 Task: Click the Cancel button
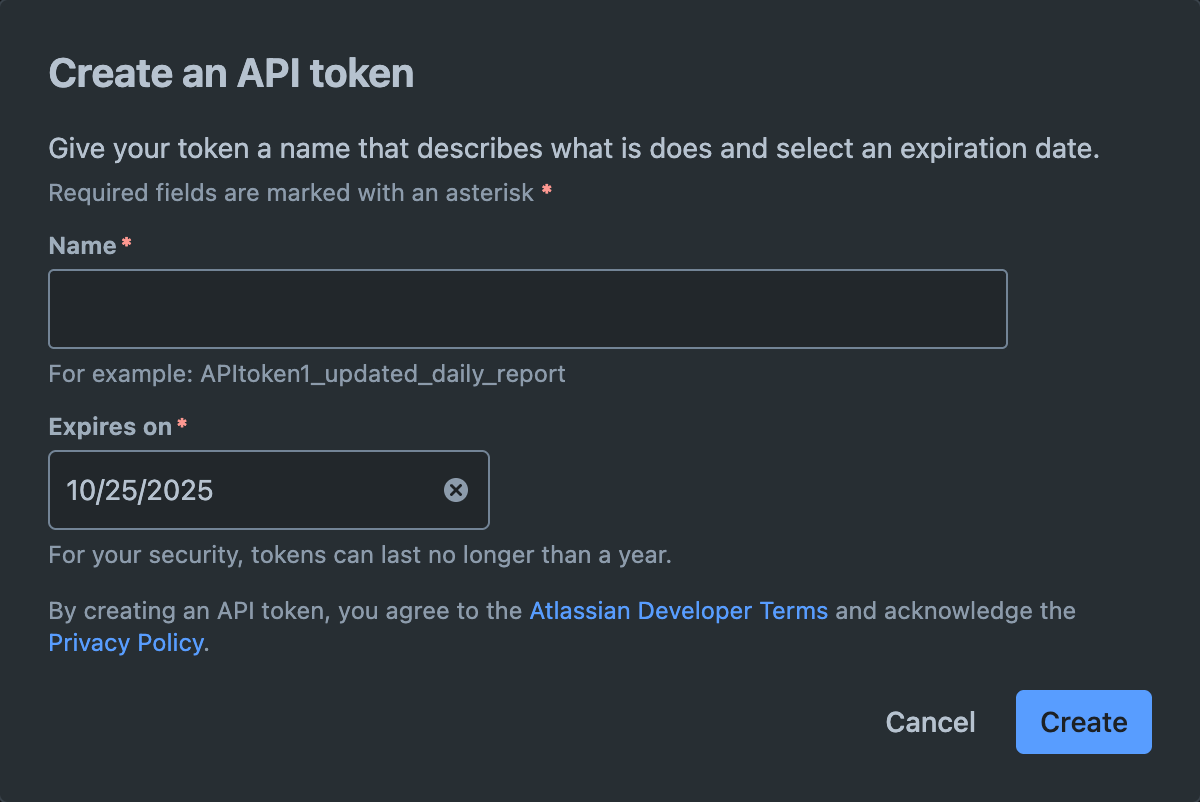point(930,721)
